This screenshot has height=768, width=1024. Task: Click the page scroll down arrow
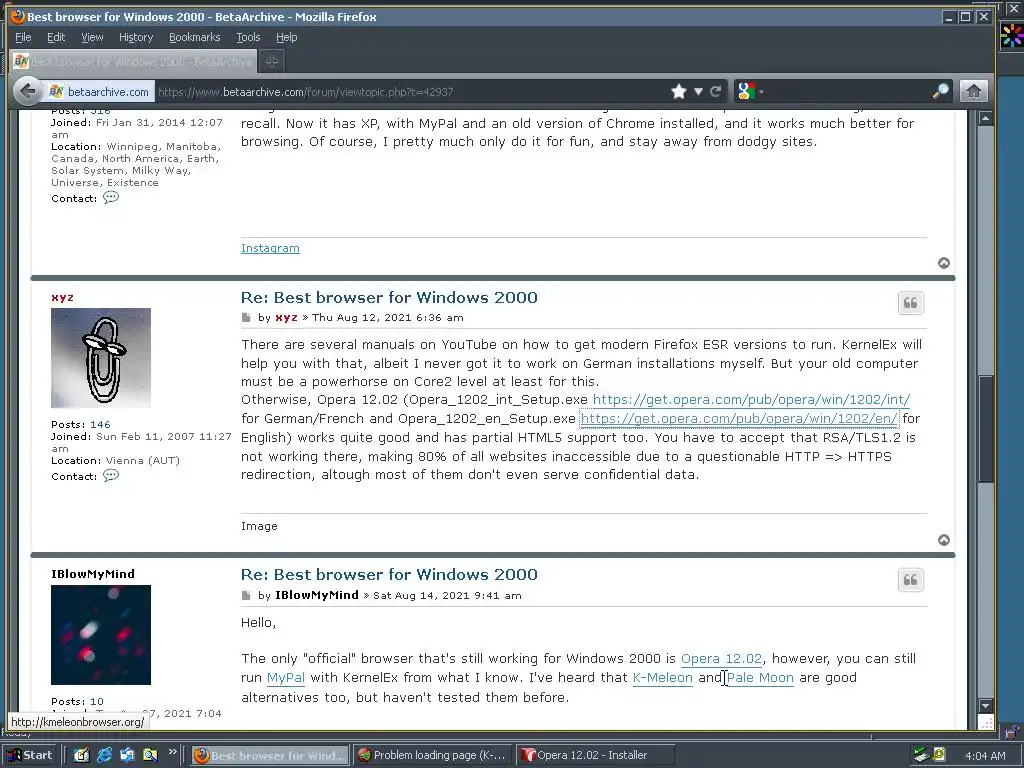click(985, 705)
